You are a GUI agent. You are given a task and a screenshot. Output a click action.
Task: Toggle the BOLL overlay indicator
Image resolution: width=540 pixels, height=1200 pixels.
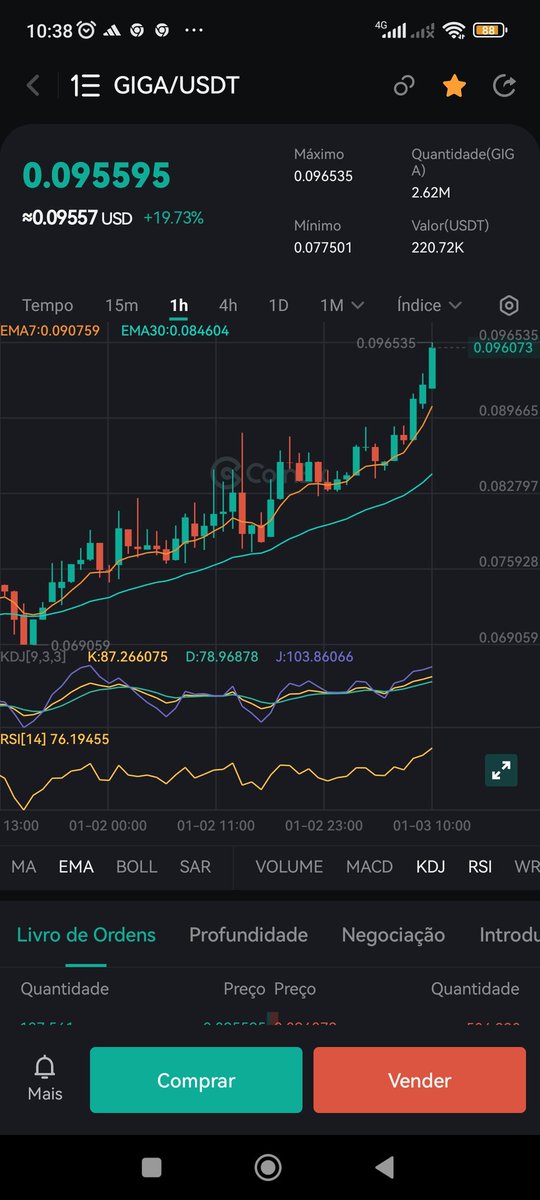[x=137, y=867]
